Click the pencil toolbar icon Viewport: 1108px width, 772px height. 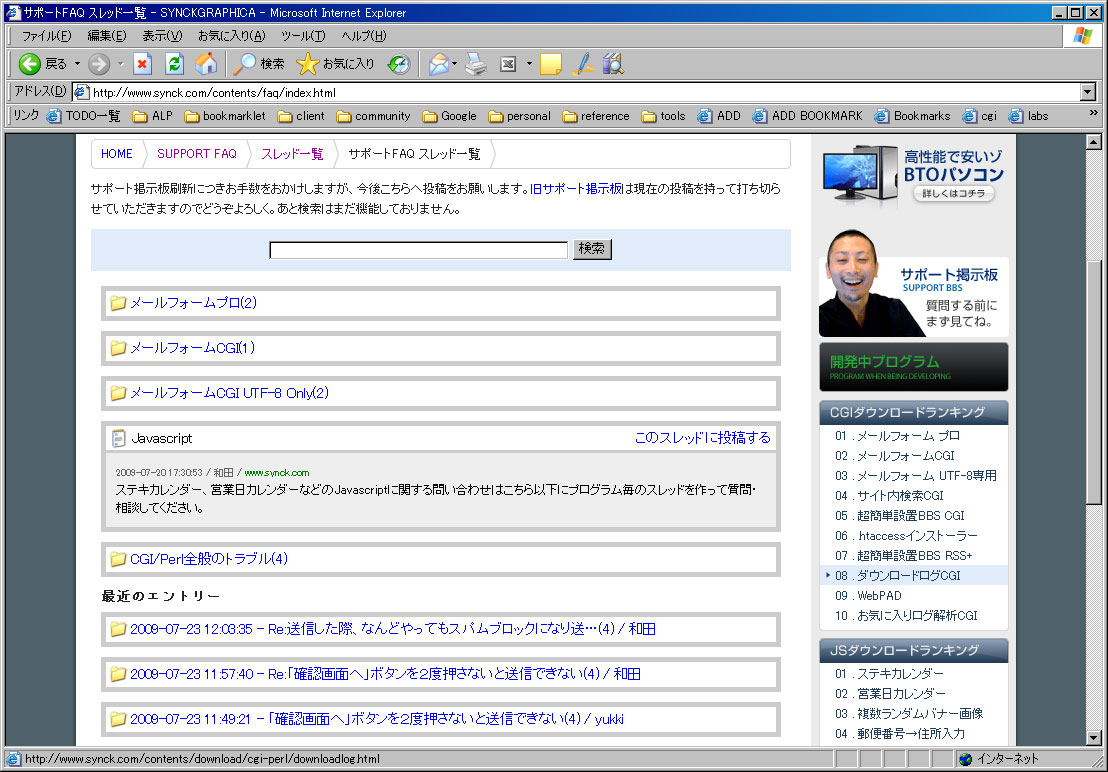[583, 64]
